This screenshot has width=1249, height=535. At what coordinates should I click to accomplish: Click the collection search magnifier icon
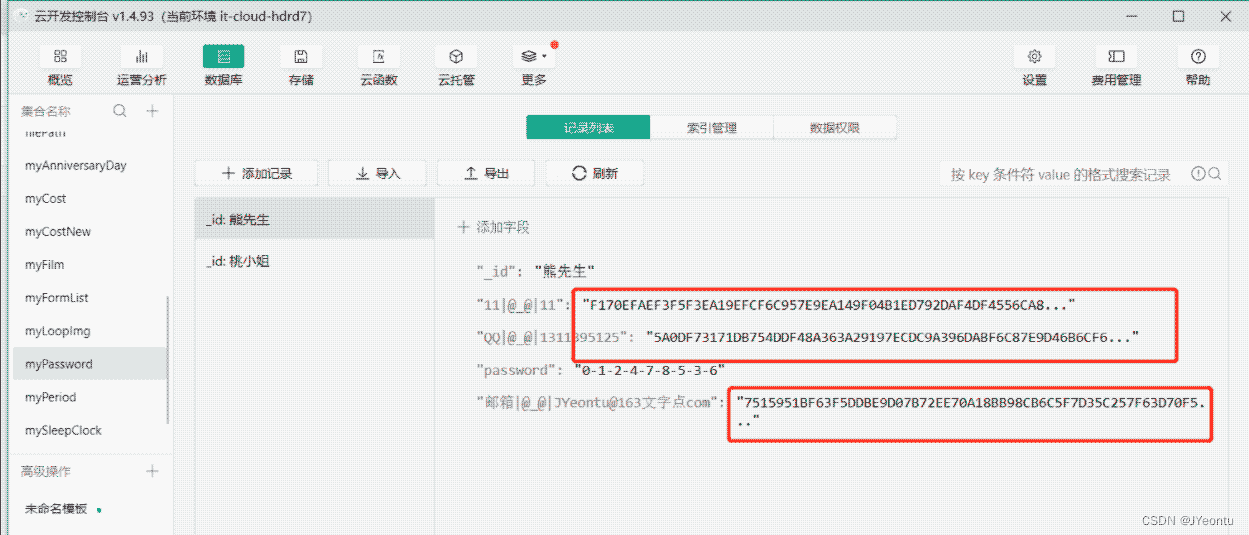tap(120, 111)
